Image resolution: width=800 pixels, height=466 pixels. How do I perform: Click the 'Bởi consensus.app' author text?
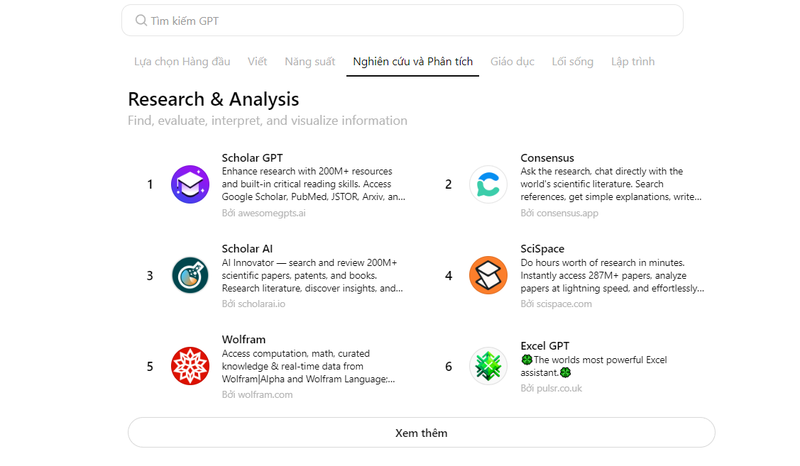point(559,213)
